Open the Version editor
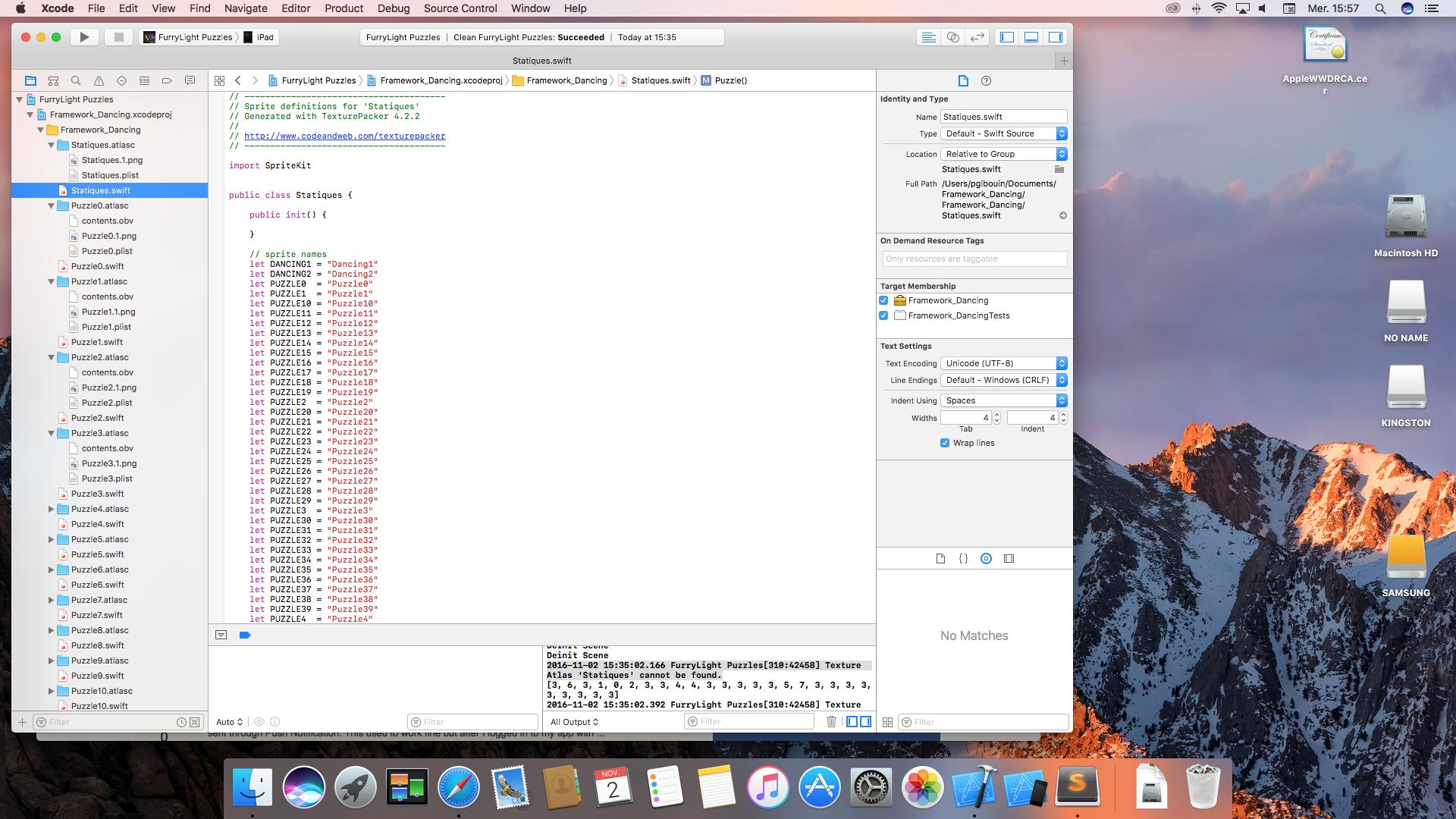The image size is (1456, 819). [x=977, y=37]
